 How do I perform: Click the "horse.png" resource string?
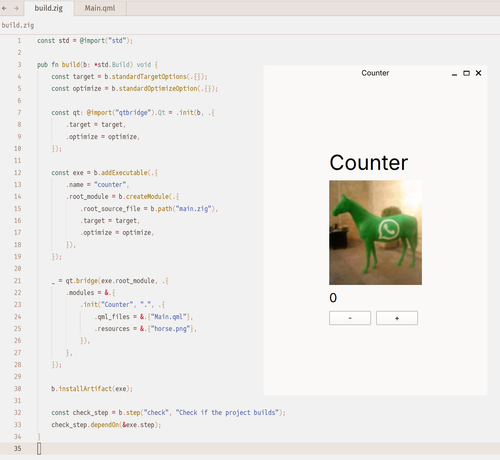point(170,329)
